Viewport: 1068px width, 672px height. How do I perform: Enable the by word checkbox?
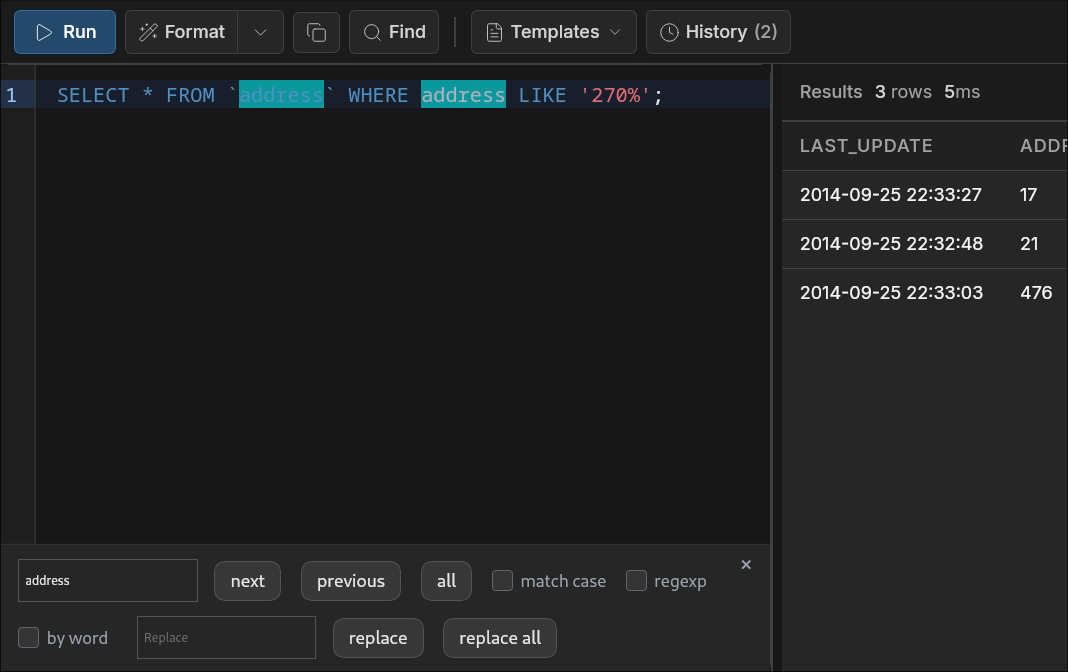(x=29, y=638)
